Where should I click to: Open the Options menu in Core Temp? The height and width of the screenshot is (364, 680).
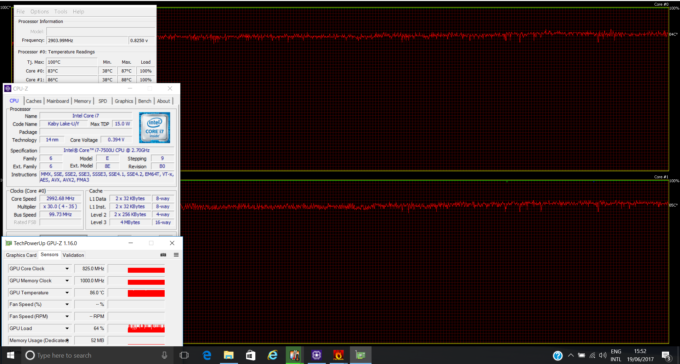39,12
